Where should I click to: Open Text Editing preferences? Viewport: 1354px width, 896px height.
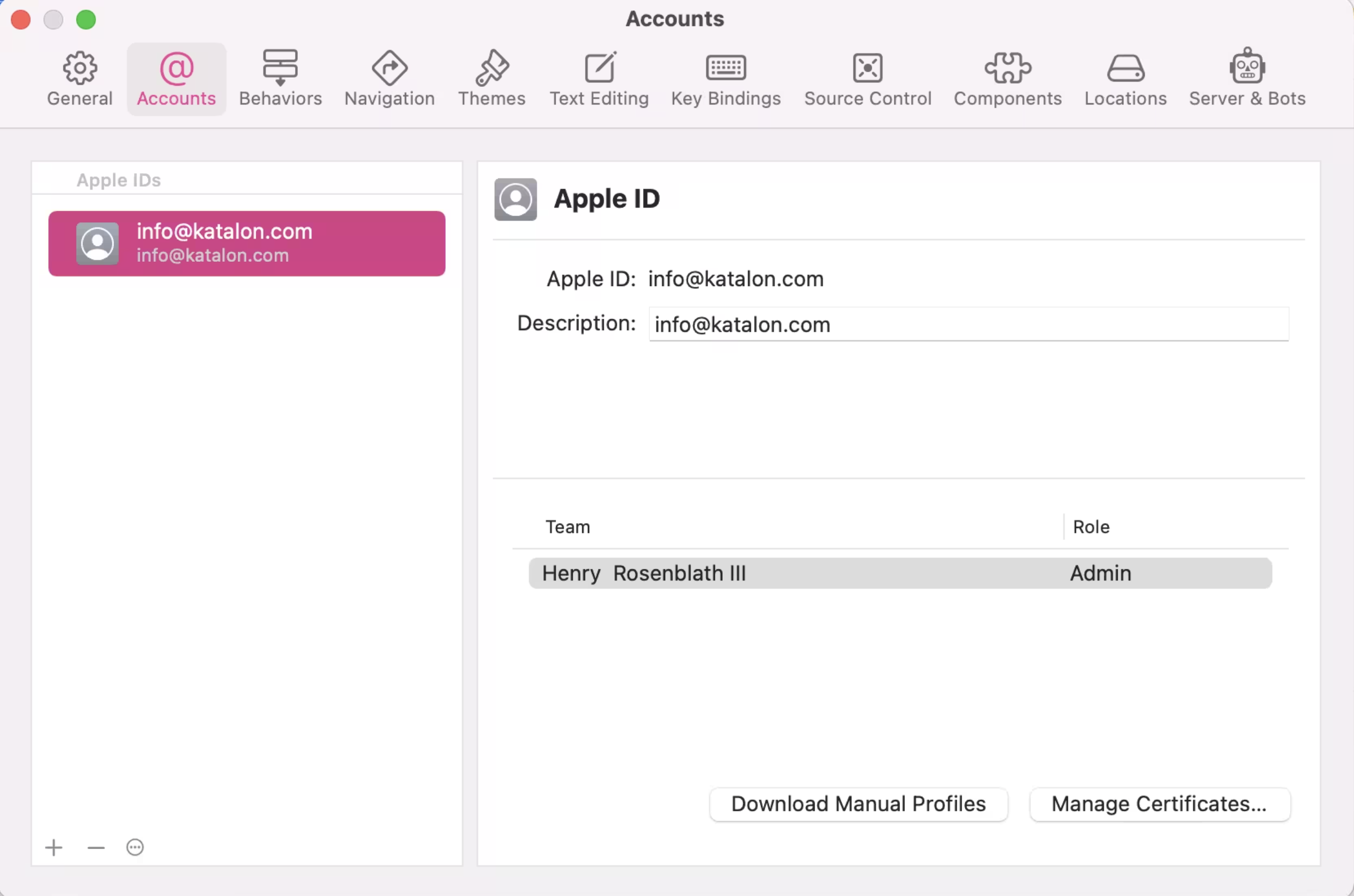coord(599,78)
